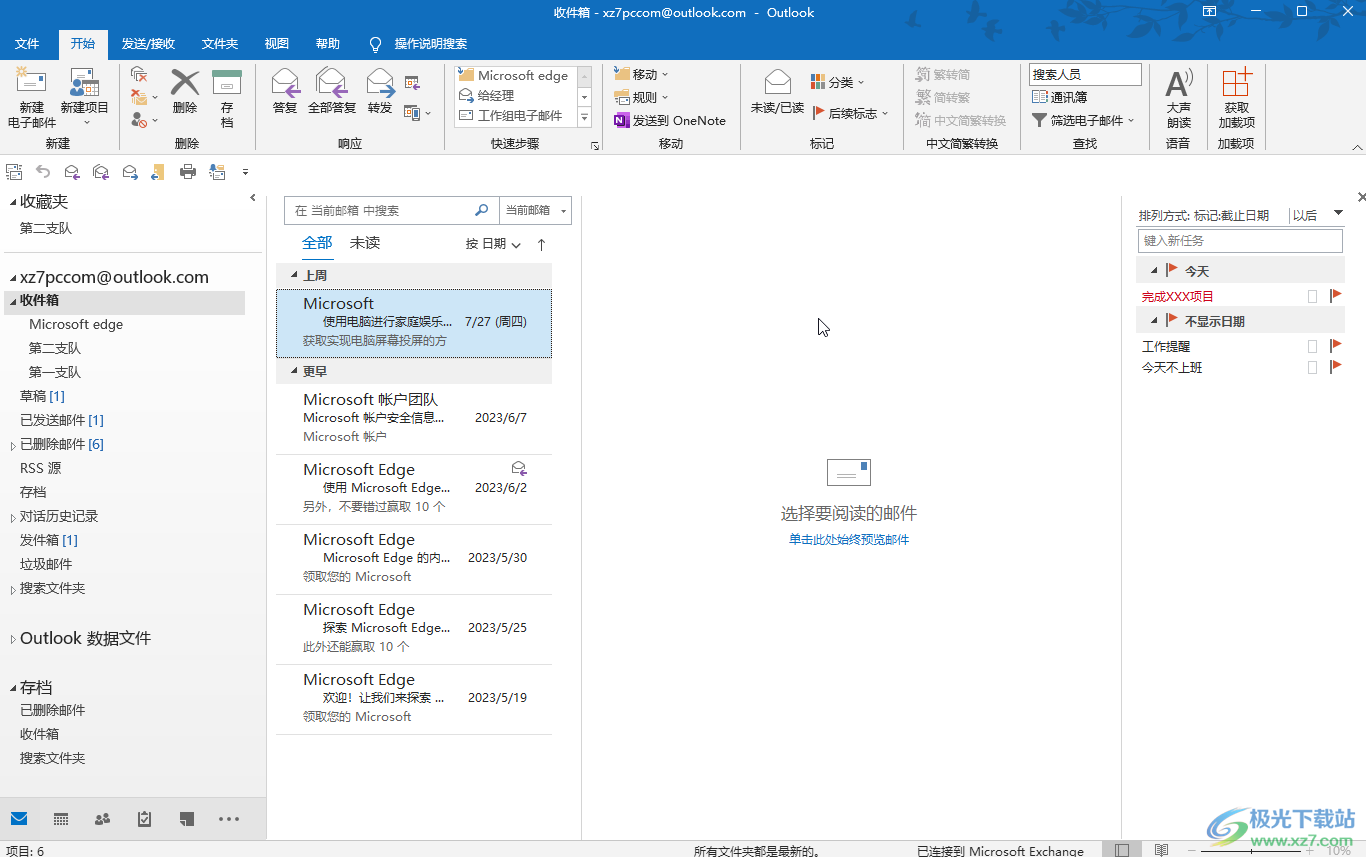
Task: Click the print icon in quick access toolbar
Action: tap(187, 172)
